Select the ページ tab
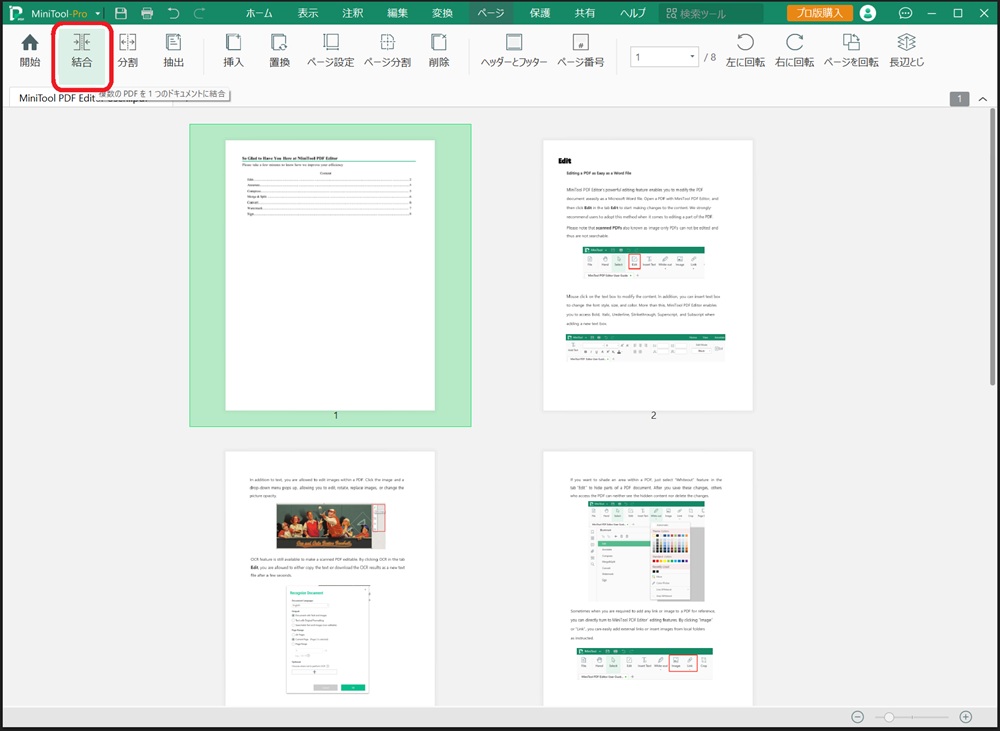 pyautogui.click(x=490, y=13)
